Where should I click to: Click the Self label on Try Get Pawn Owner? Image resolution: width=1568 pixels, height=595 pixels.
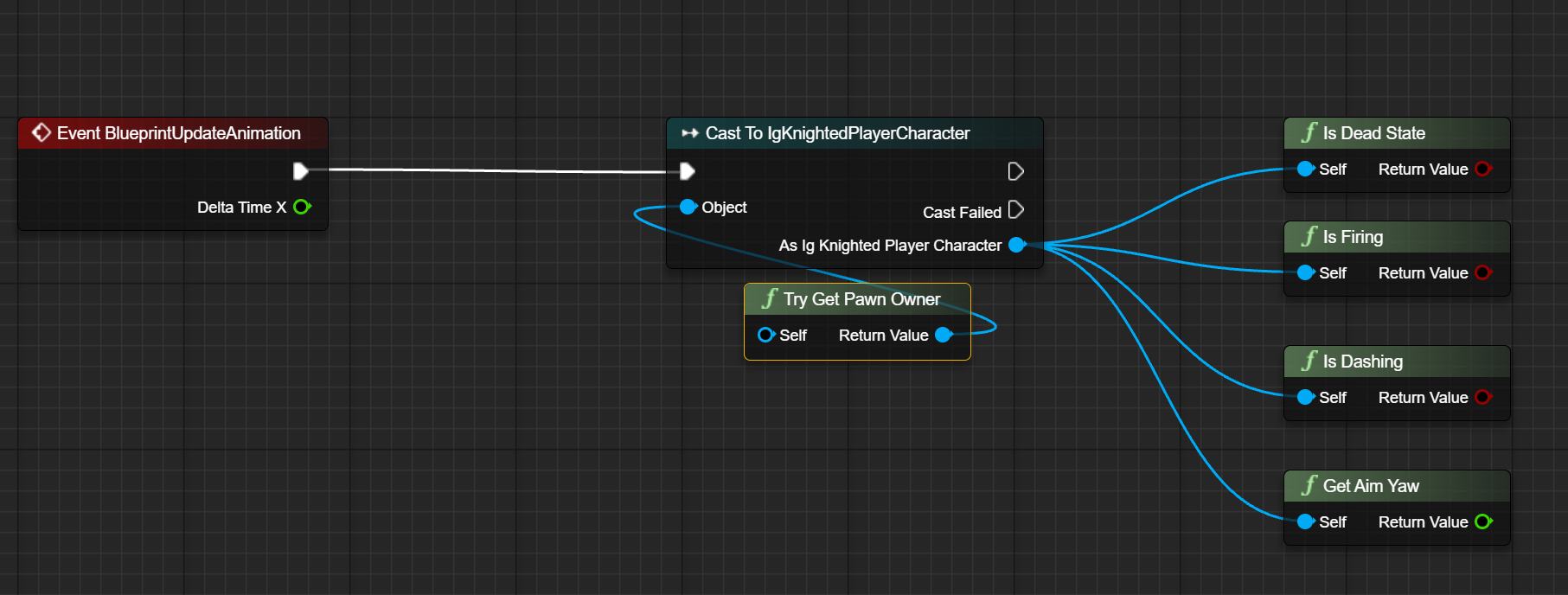pos(793,336)
